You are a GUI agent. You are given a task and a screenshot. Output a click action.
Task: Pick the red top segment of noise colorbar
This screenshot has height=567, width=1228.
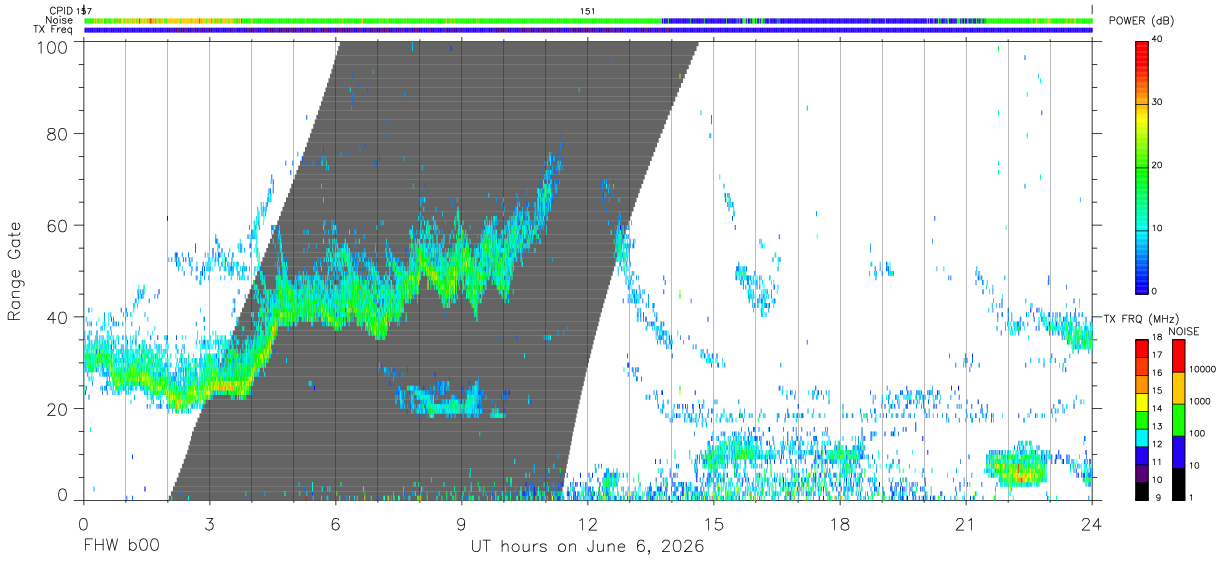click(x=1179, y=356)
